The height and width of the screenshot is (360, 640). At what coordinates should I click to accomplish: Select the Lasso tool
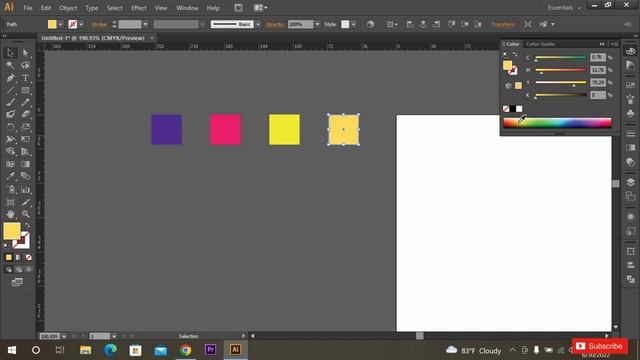(25, 65)
